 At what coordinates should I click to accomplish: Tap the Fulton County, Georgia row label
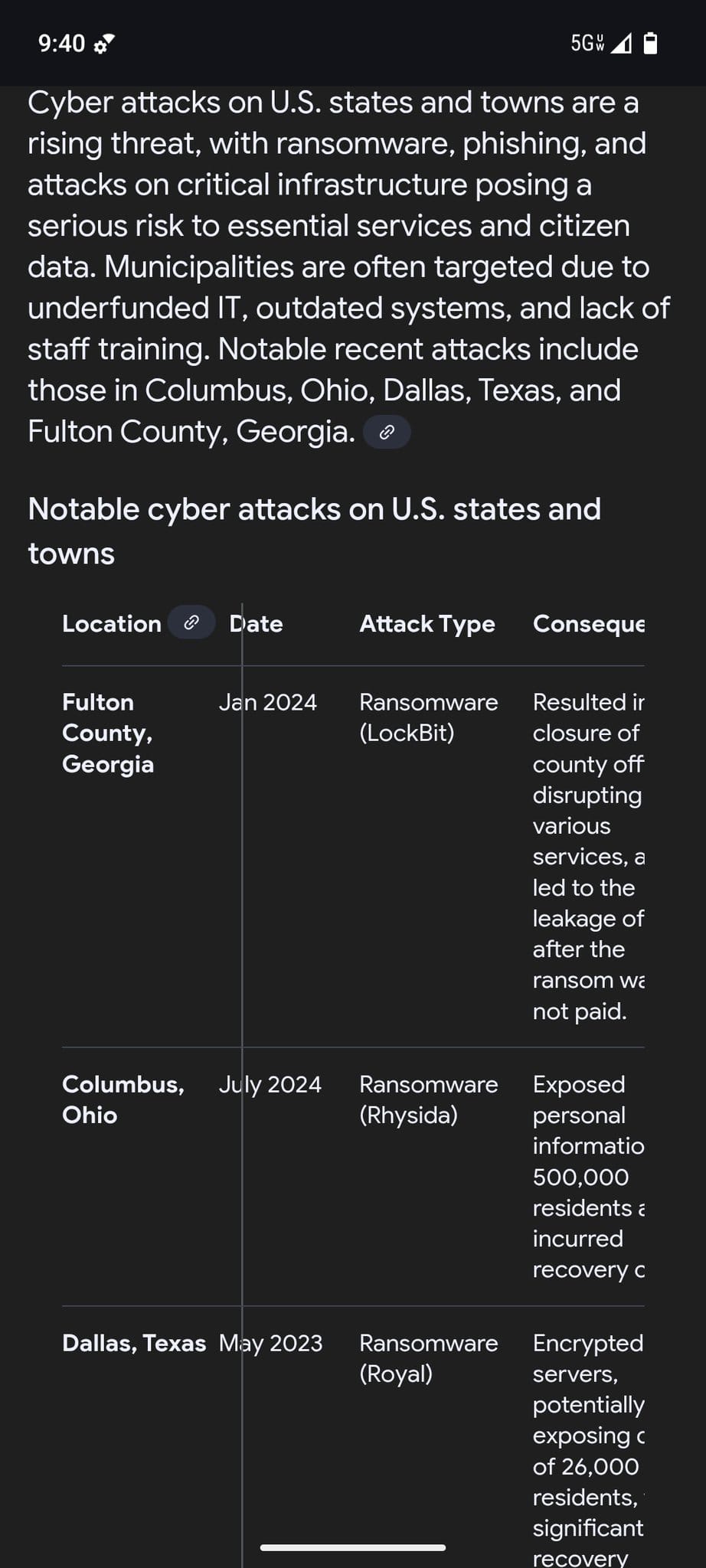(x=108, y=733)
